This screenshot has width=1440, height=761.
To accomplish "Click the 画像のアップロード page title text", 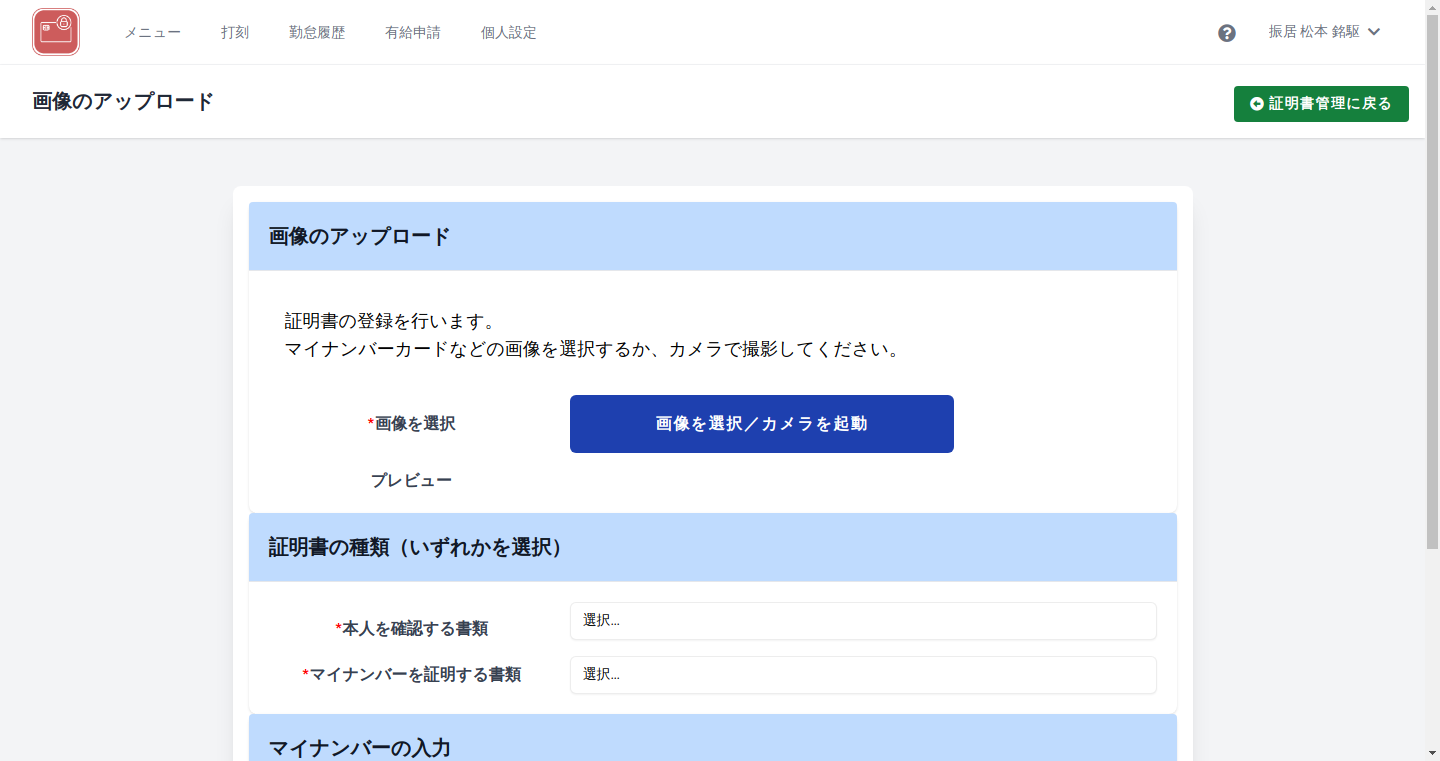I will click(x=123, y=102).
